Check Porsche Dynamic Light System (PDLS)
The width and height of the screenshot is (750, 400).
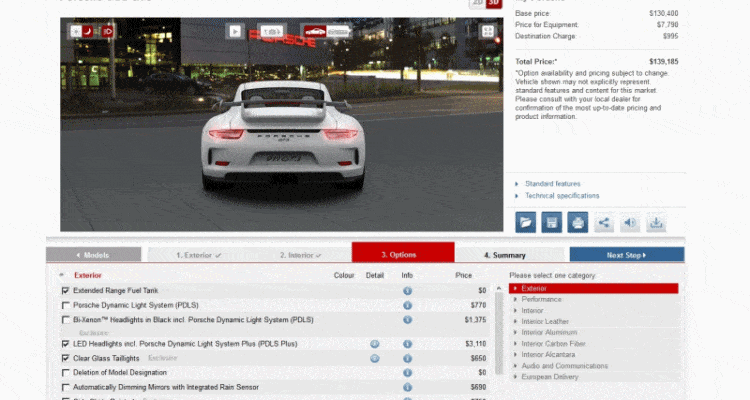coord(66,305)
